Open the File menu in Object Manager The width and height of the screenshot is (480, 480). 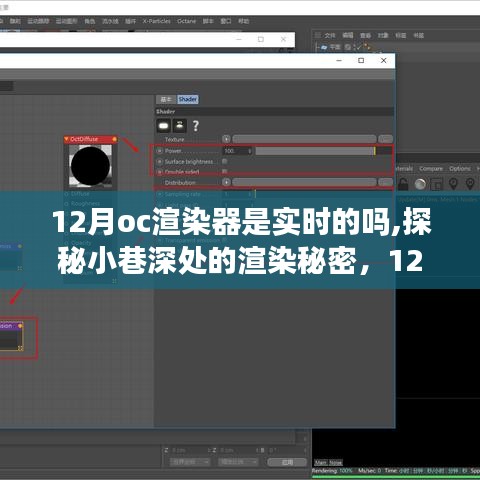[x=330, y=35]
